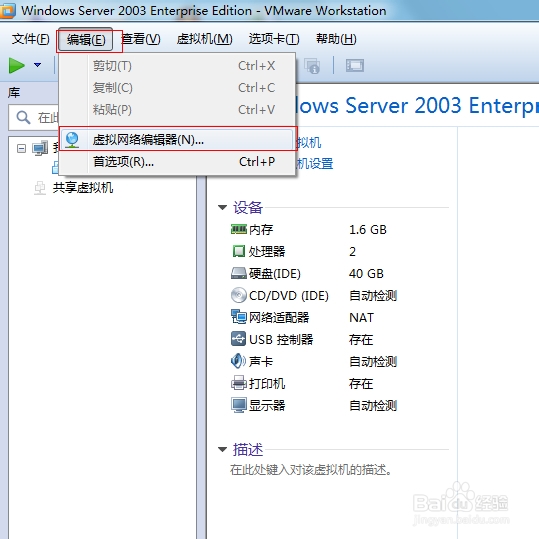Click the 1.6 GB memory value
The width and height of the screenshot is (539, 539).
[x=368, y=230]
